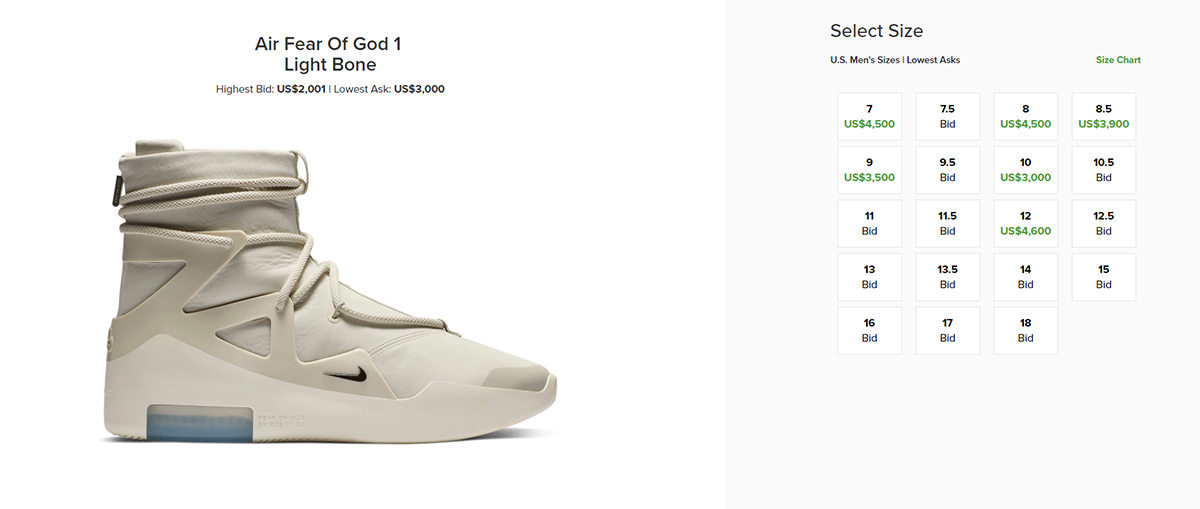Select size 11.5 Bid tile

pyautogui.click(x=947, y=223)
